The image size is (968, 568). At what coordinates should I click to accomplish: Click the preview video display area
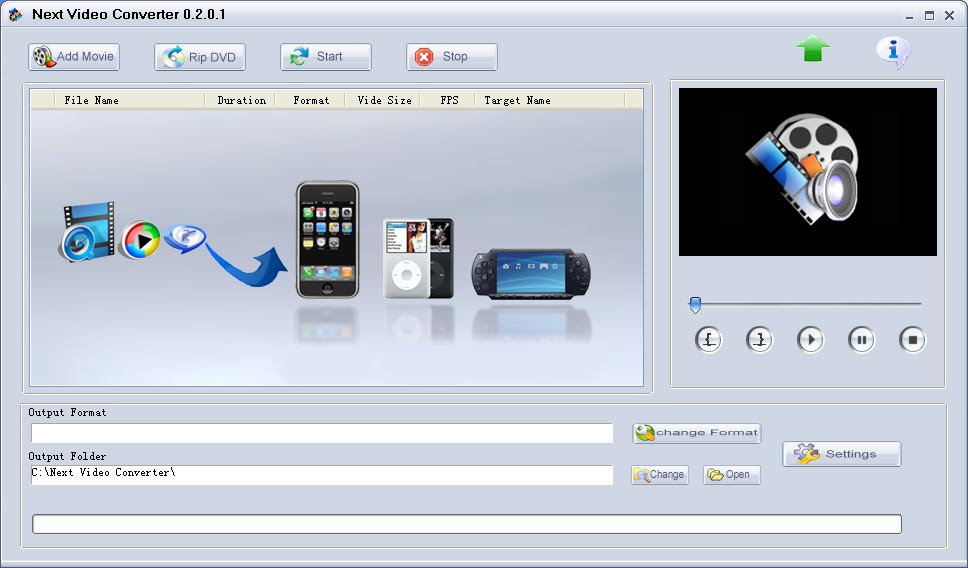click(x=807, y=172)
